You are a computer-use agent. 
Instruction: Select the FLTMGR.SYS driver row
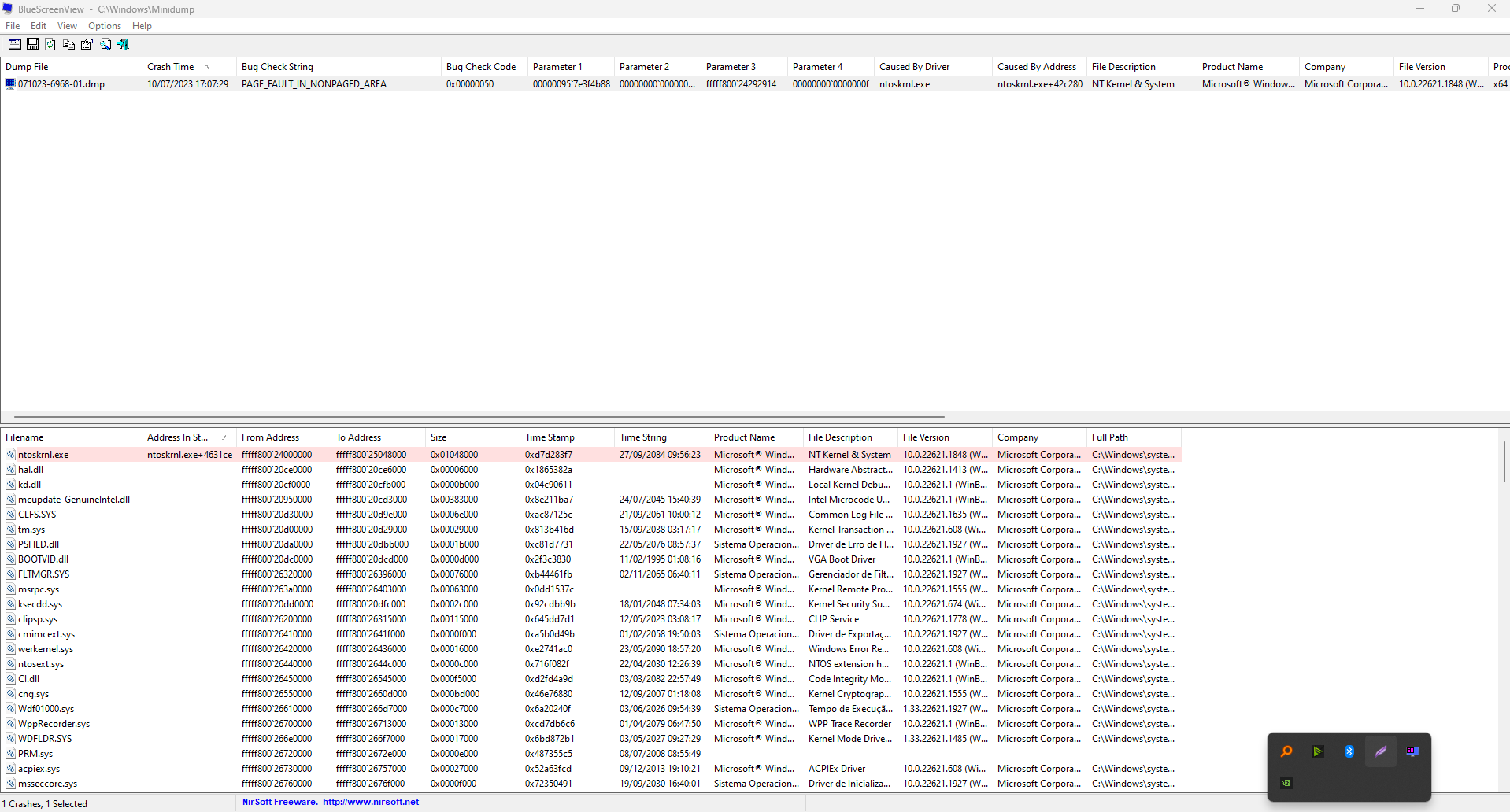590,574
